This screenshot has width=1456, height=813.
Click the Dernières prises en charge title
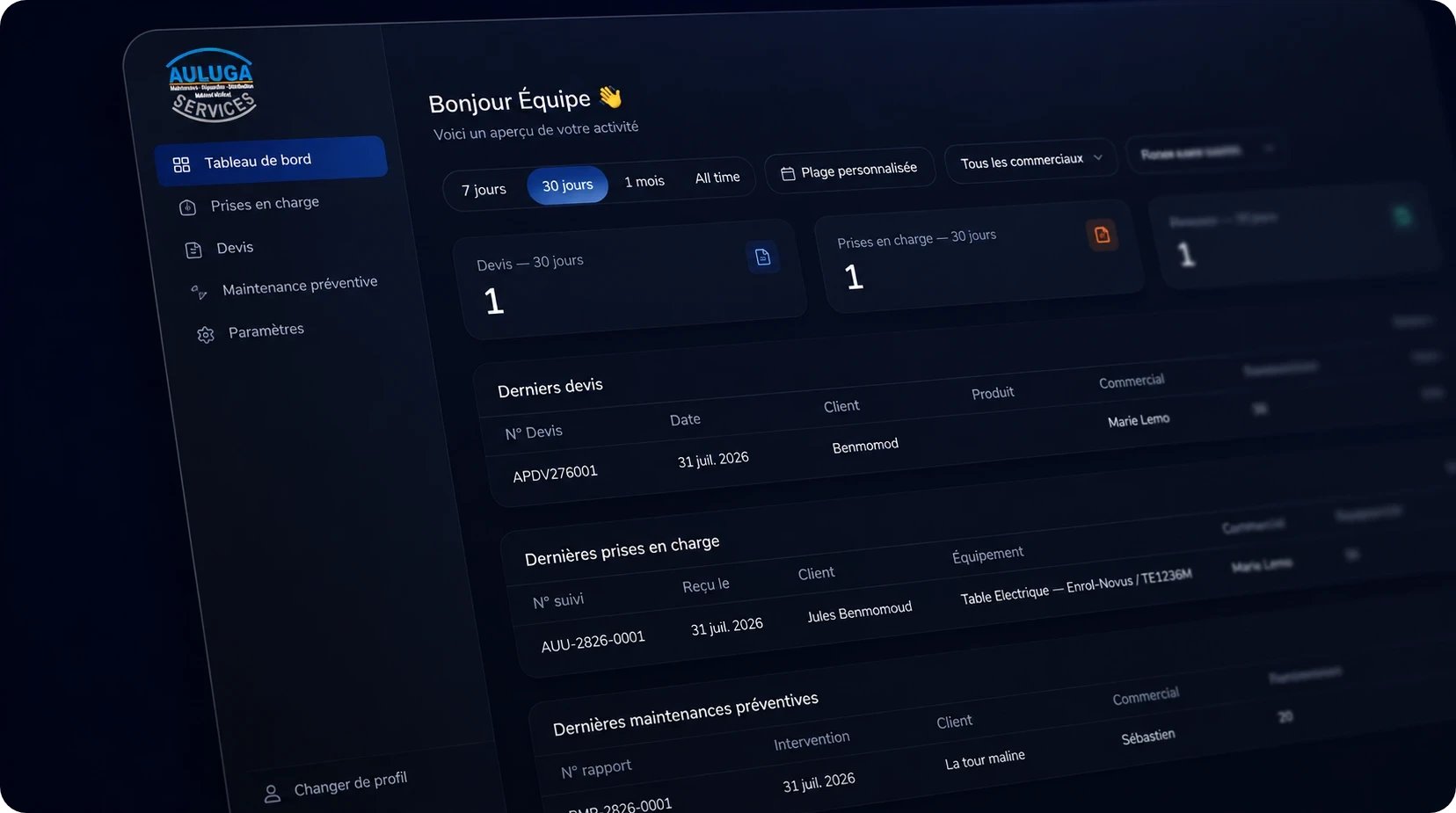tap(622, 550)
